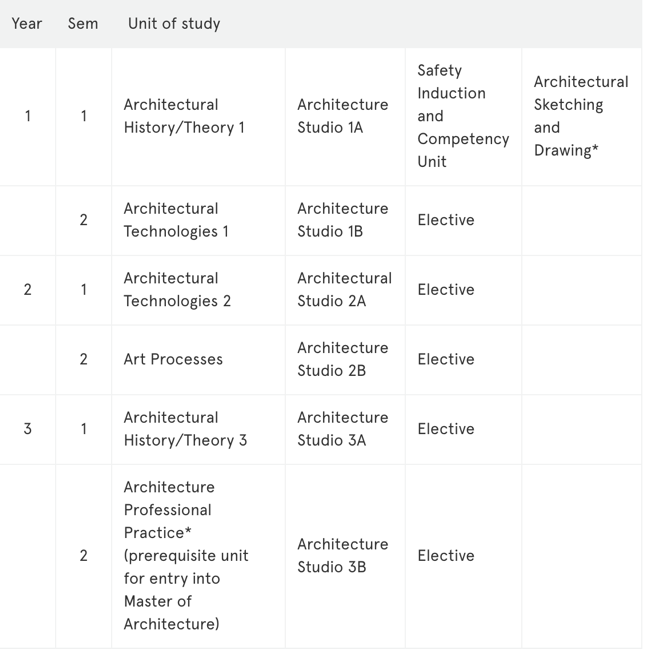Select Architecture Studio 1A in the table
The image size is (646, 649).
tap(342, 116)
